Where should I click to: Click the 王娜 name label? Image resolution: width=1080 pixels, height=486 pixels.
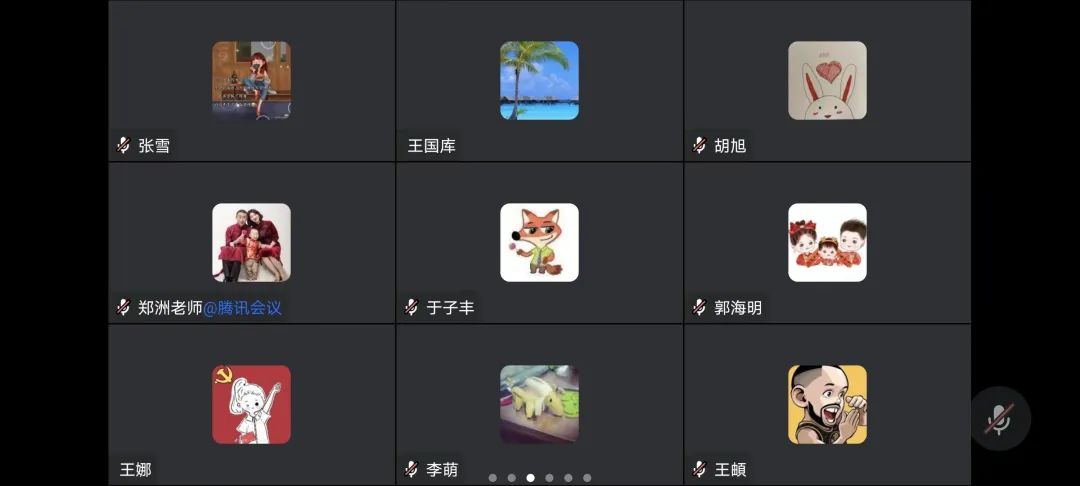point(136,470)
